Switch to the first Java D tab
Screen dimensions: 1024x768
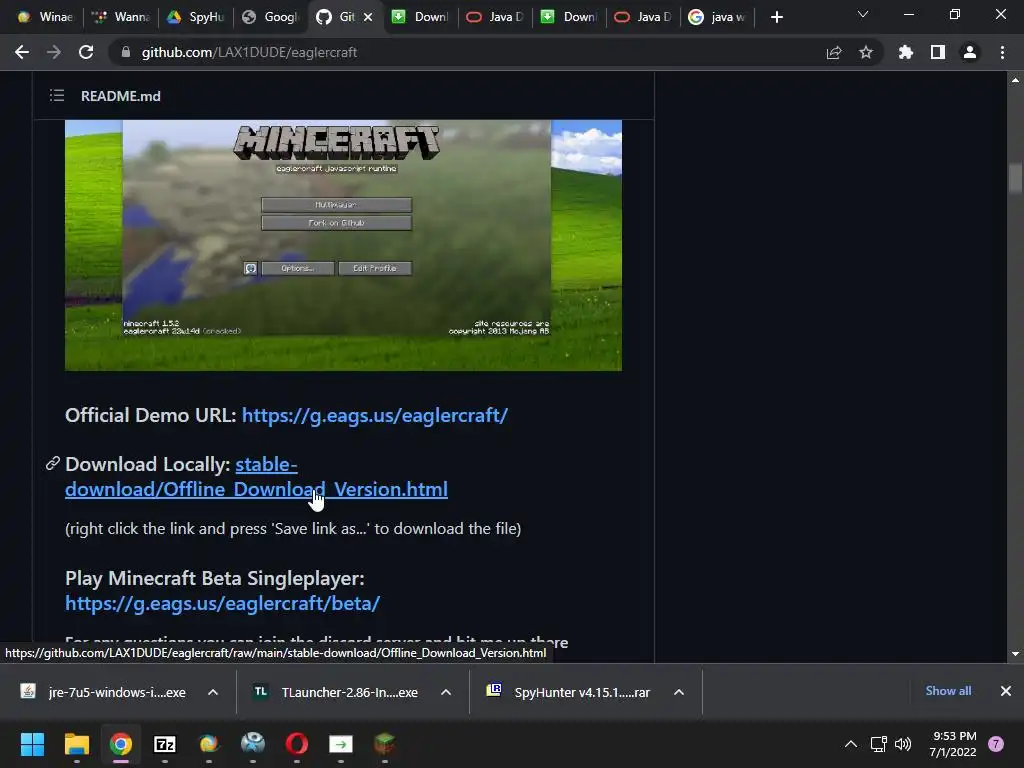(494, 17)
